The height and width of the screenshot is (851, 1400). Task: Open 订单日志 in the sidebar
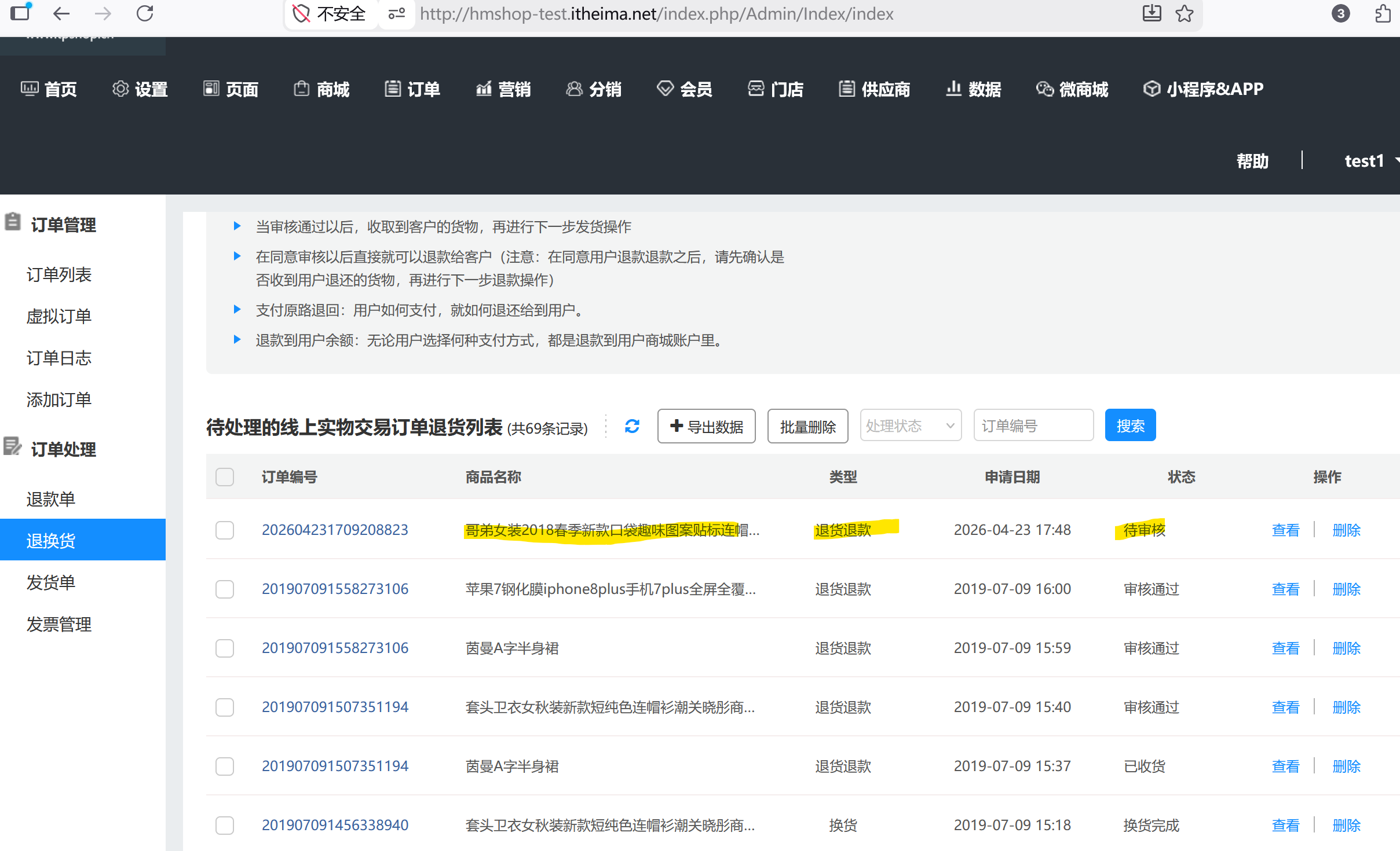59,358
